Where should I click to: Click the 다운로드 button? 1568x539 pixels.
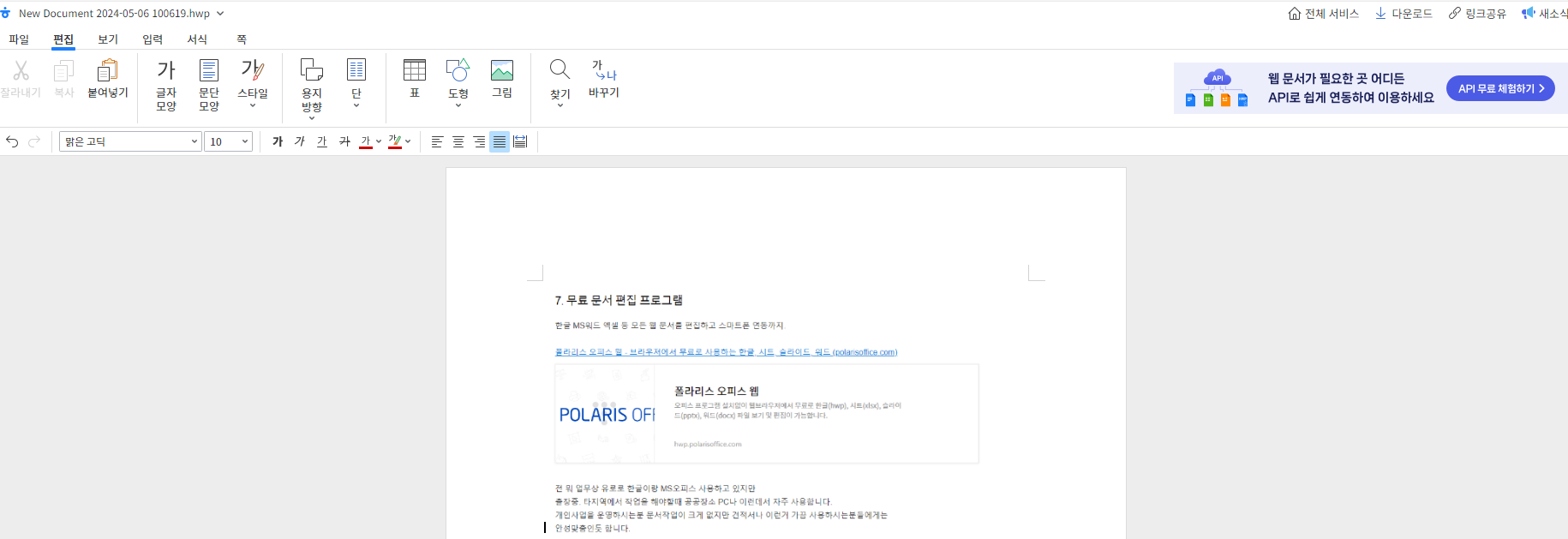tap(1403, 14)
